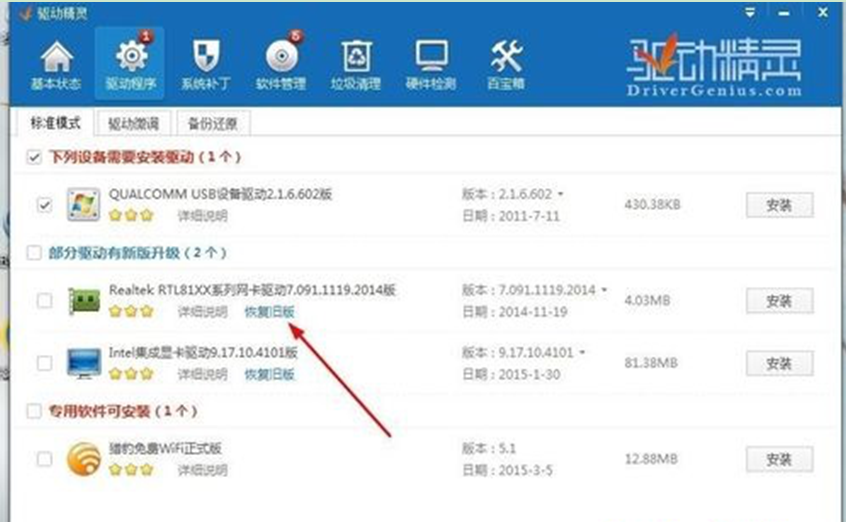Open 详细说明 for 猎豹免费WiFi

[203, 470]
